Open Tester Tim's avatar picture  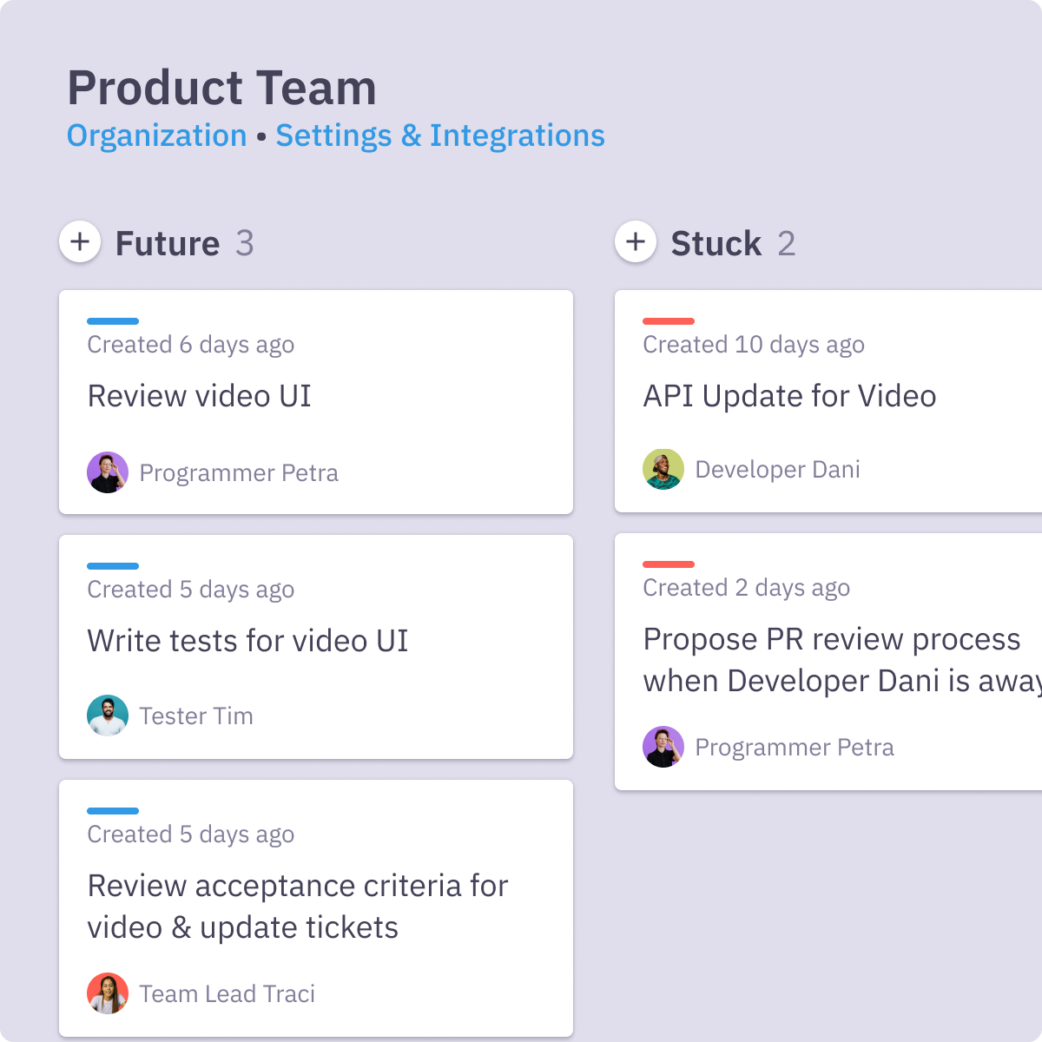coord(107,716)
